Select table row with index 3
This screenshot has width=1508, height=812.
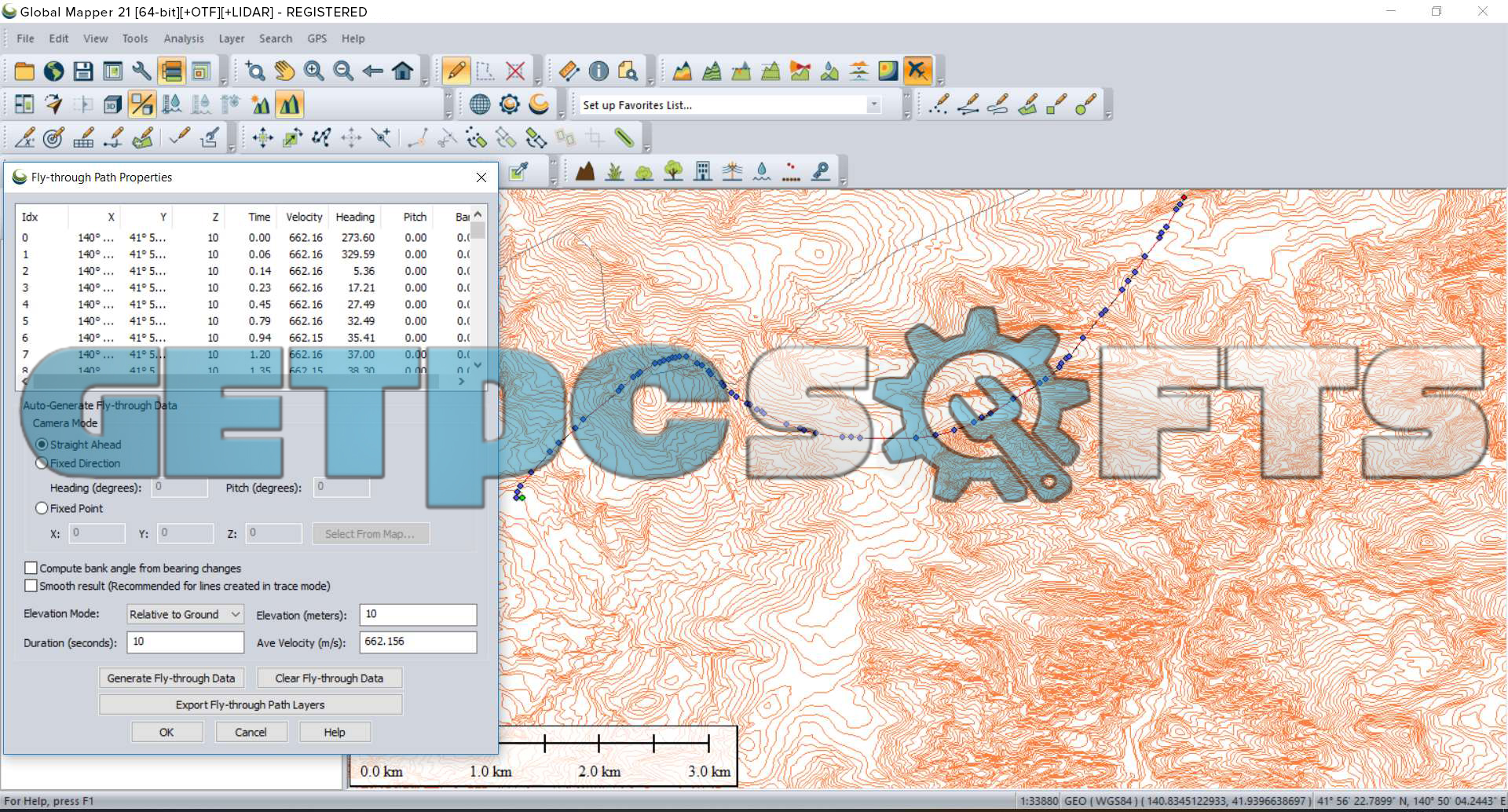click(243, 287)
